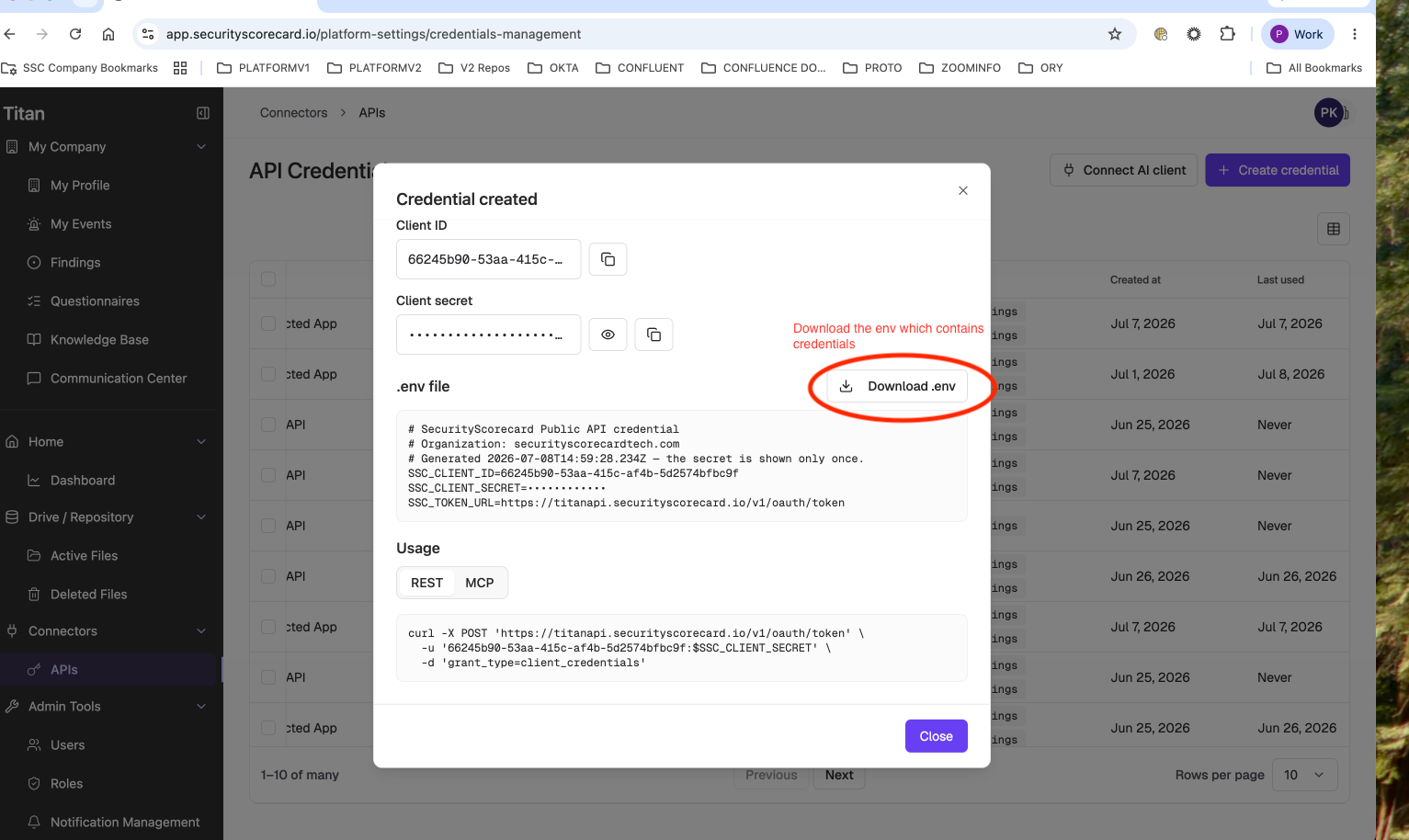1409x840 pixels.
Task: Collapse the Admin Tools section
Action: click(x=201, y=707)
